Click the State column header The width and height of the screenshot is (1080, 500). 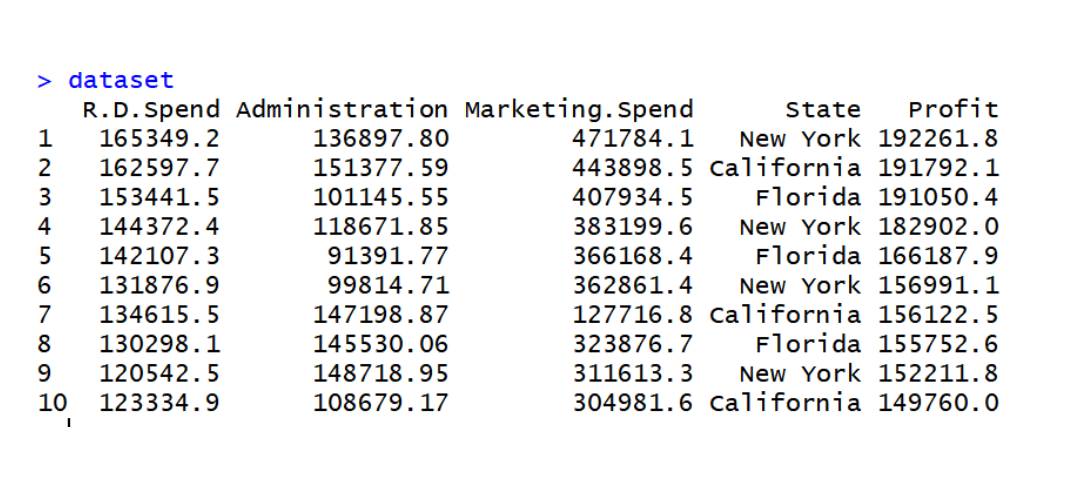pyautogui.click(x=822, y=109)
